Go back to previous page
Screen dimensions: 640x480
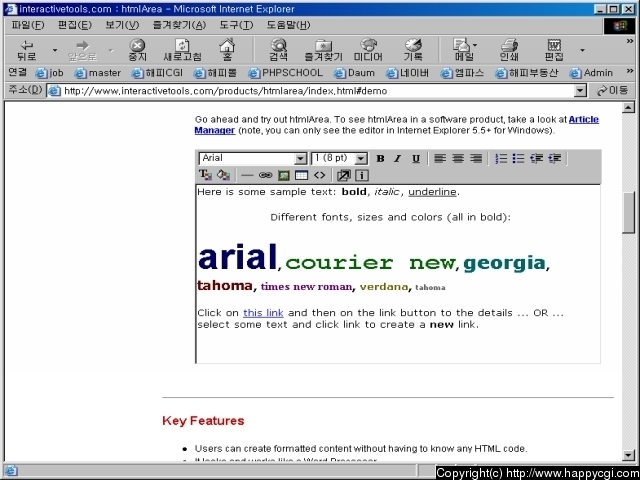pyautogui.click(x=27, y=50)
